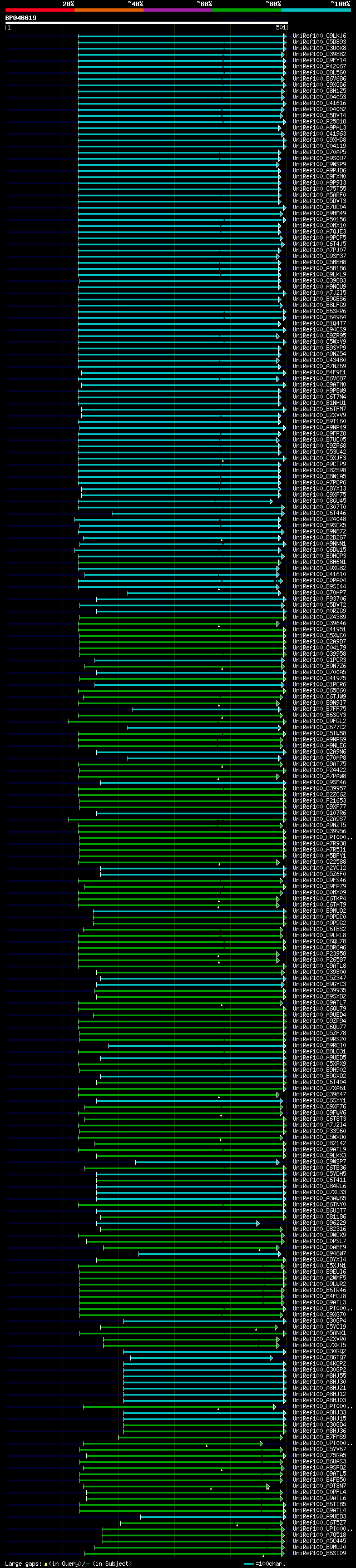The image size is (356, 1568).
Task: Open the UniRef100_Q4KQP2 hit label
Action: coord(319,1363)
